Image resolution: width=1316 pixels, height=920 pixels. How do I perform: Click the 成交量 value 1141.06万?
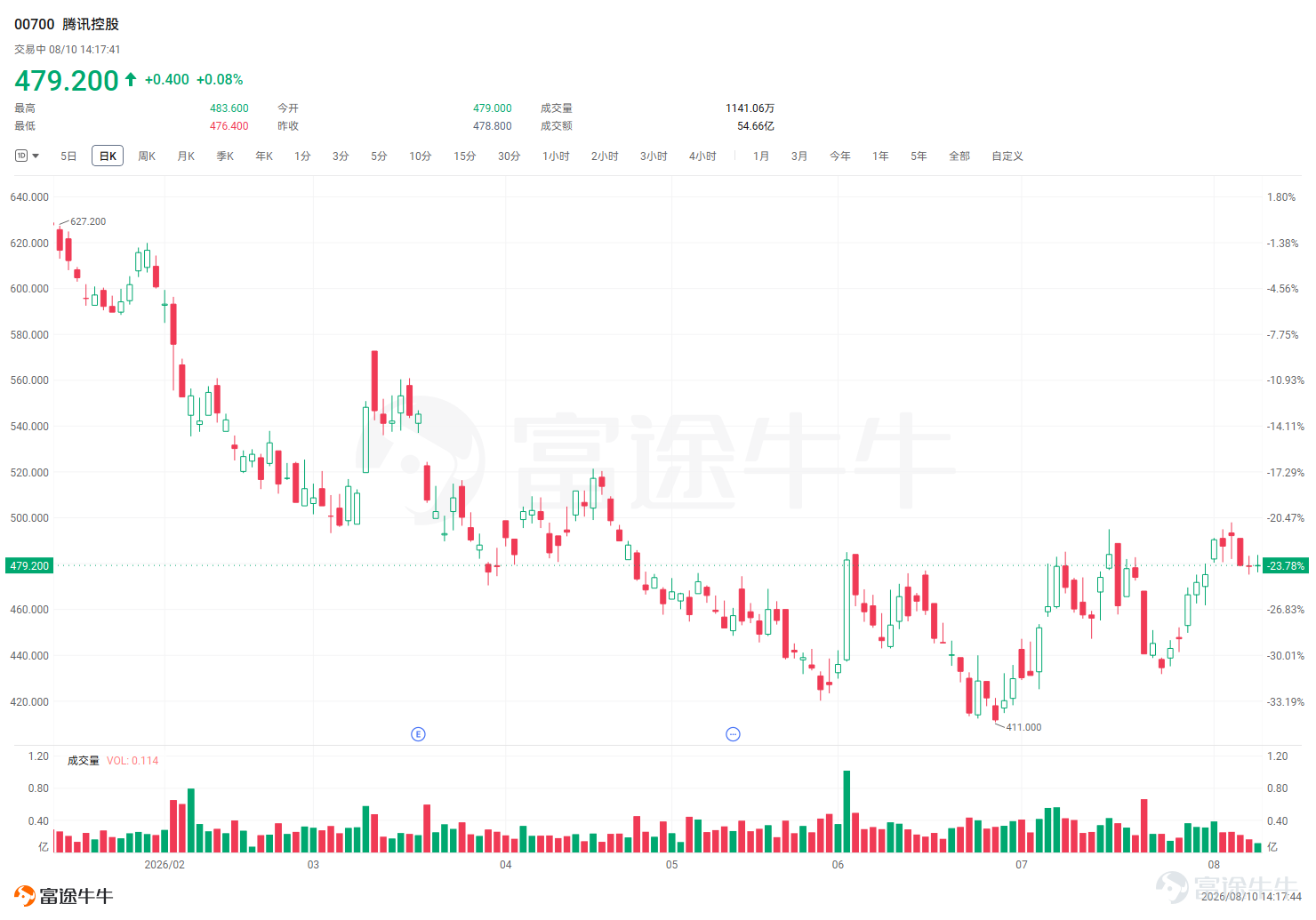pos(750,108)
